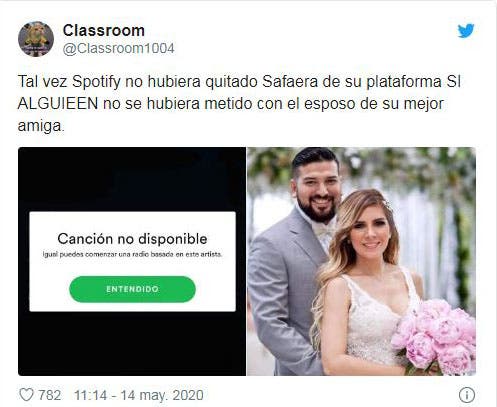
Task: Click the pink peony bouquet in photo
Action: click(x=435, y=337)
